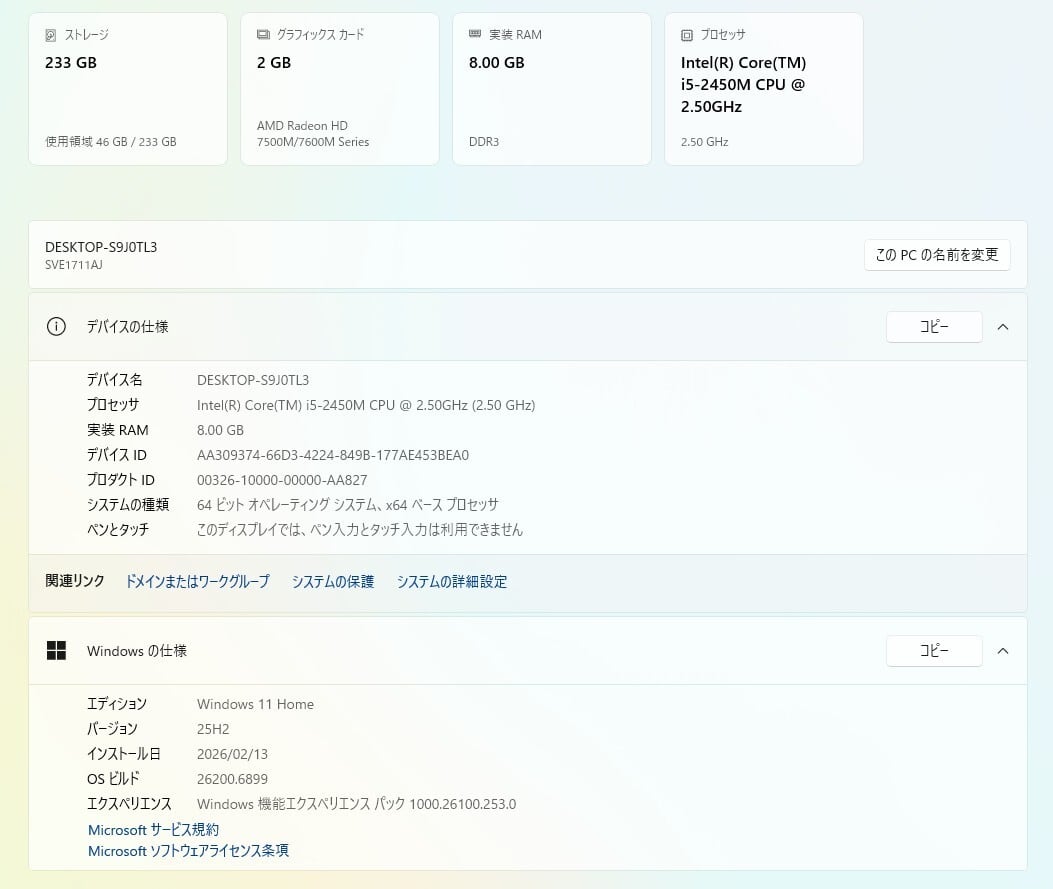This screenshot has height=889, width=1053.
Task: Copy Windows specs with the コピー button
Action: 934,651
